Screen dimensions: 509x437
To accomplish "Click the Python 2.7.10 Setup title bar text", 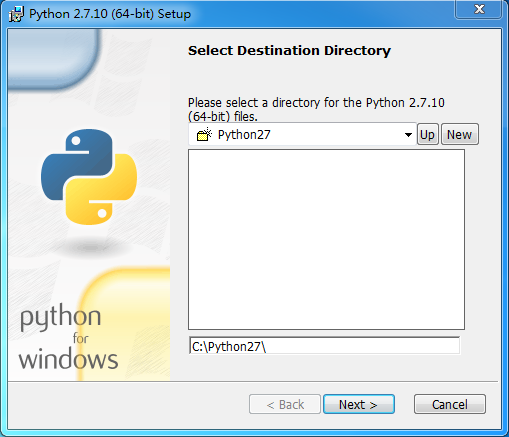I will [110, 14].
